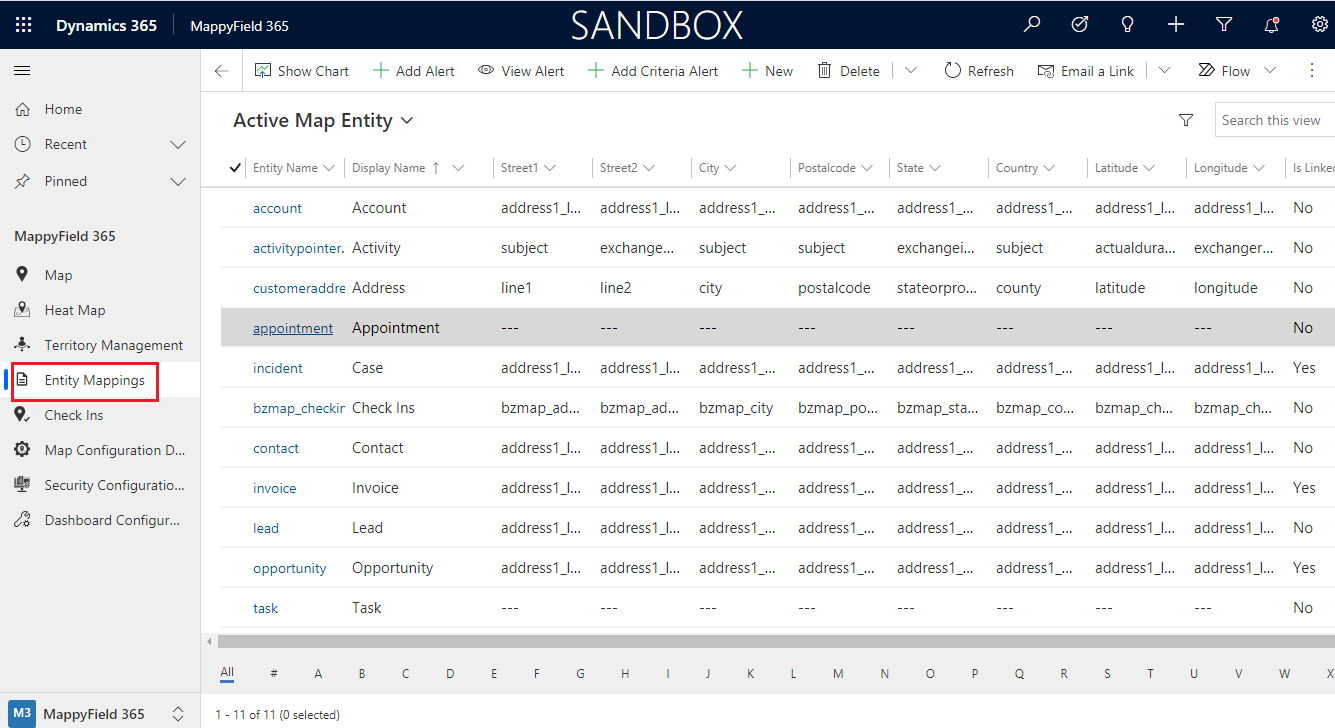Open the lead entity link
This screenshot has width=1335, height=728.
(x=266, y=528)
